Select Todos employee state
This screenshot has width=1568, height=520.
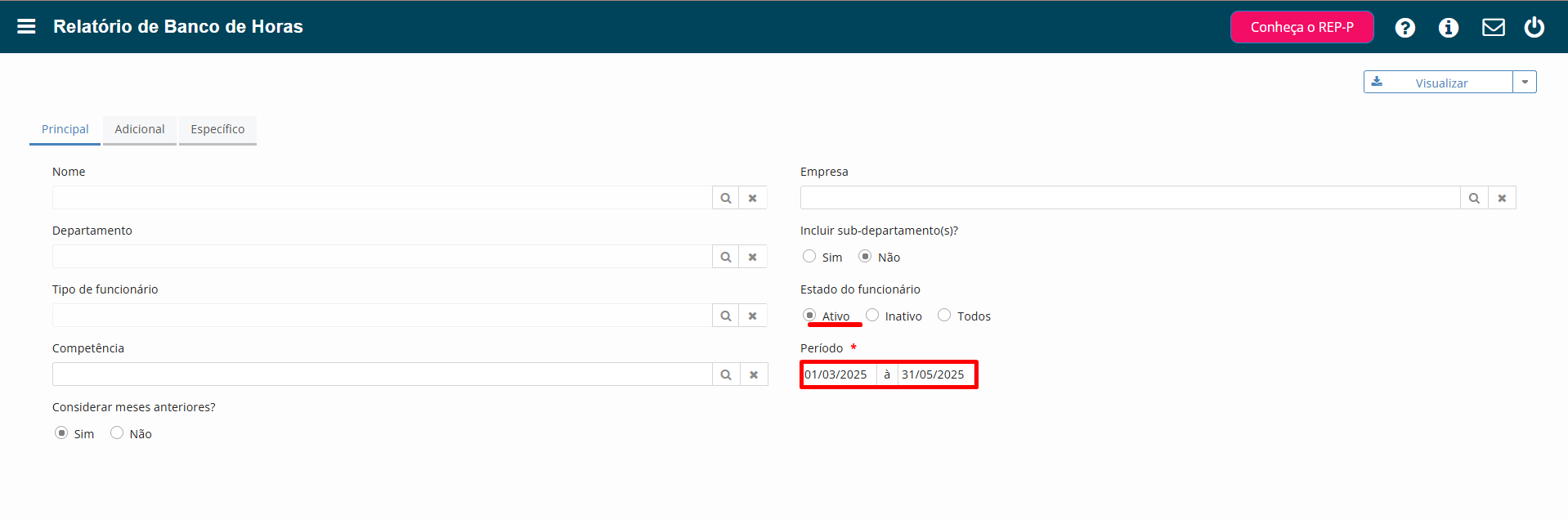click(944, 315)
